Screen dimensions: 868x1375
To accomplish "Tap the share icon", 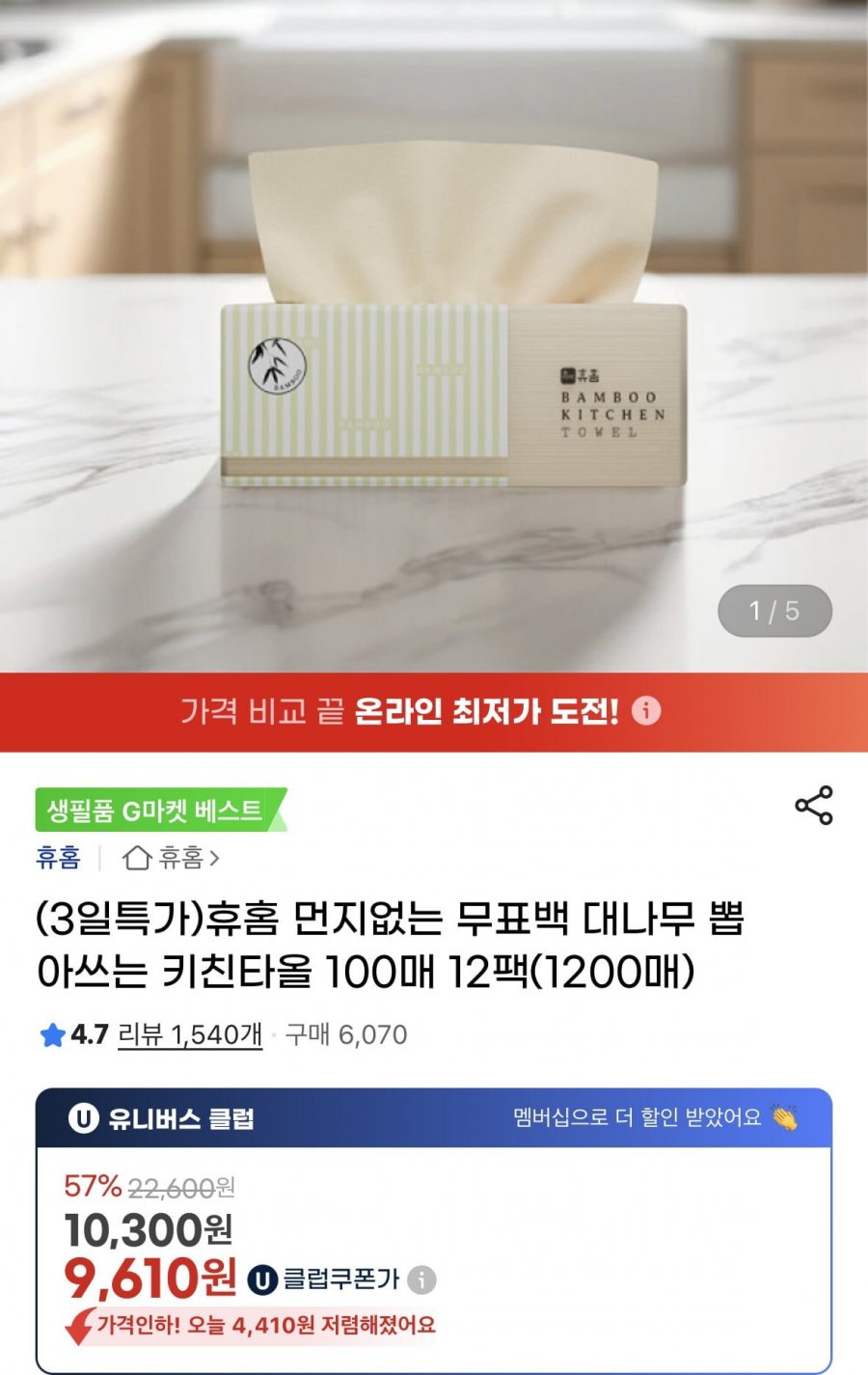I will click(x=813, y=806).
